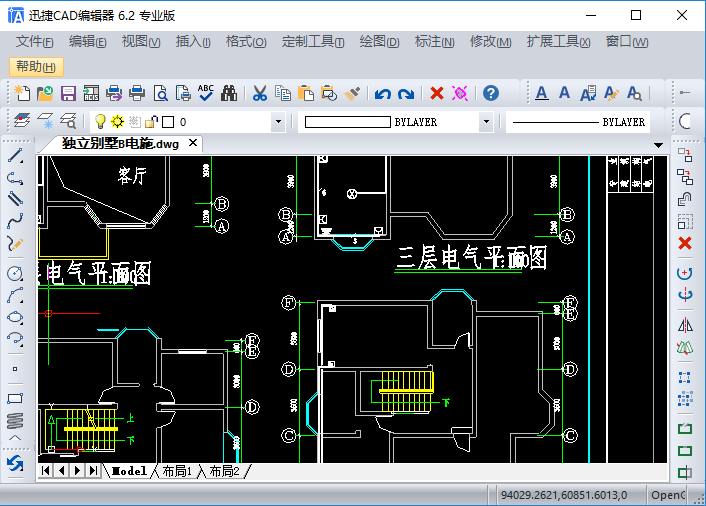Copy selection to clipboard icon
Image resolution: width=706 pixels, height=506 pixels.
point(283,93)
